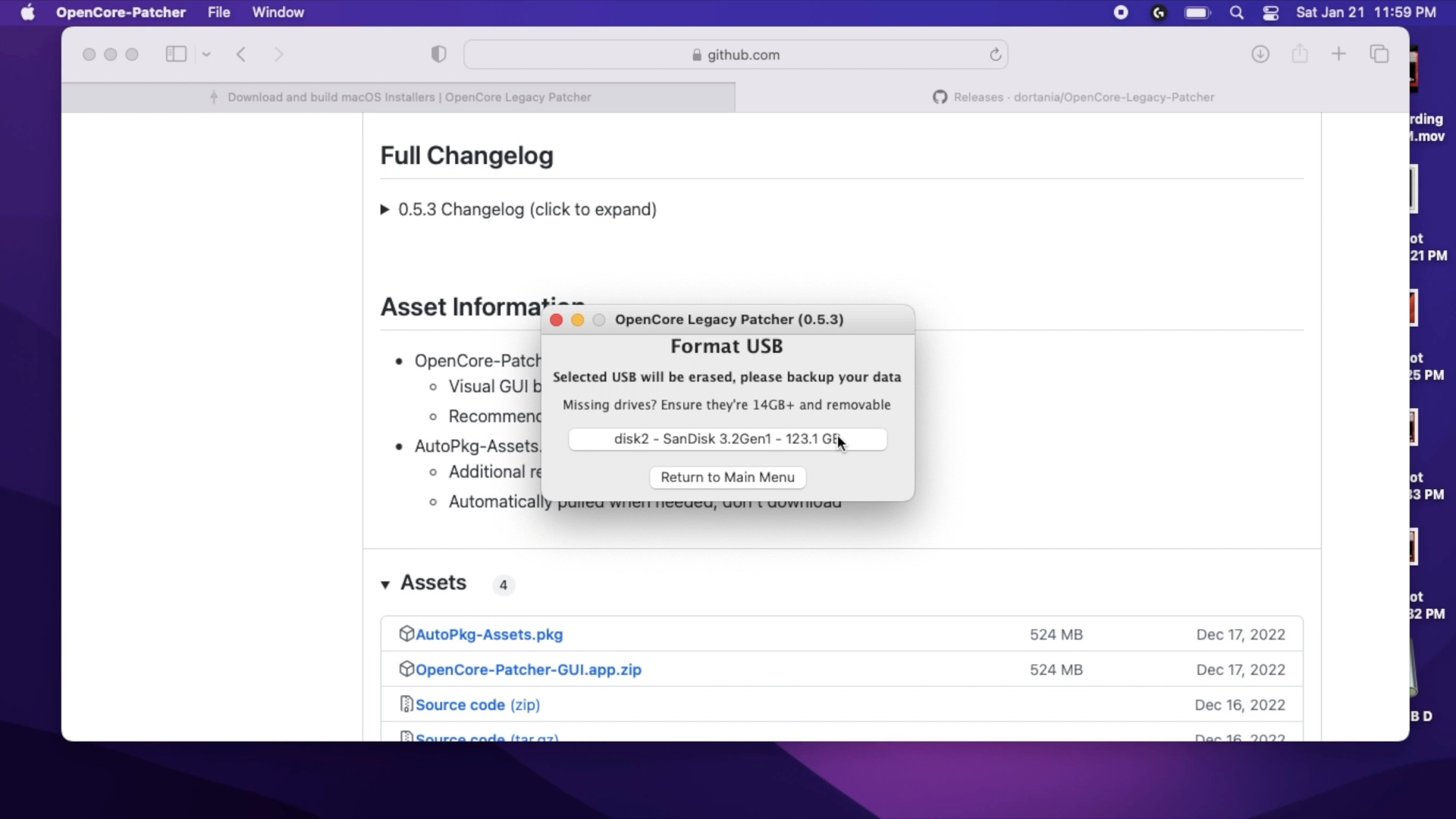Download the OpenCore-Patcher-GUI.app.zip file
The width and height of the screenshot is (1456, 819).
click(x=528, y=669)
